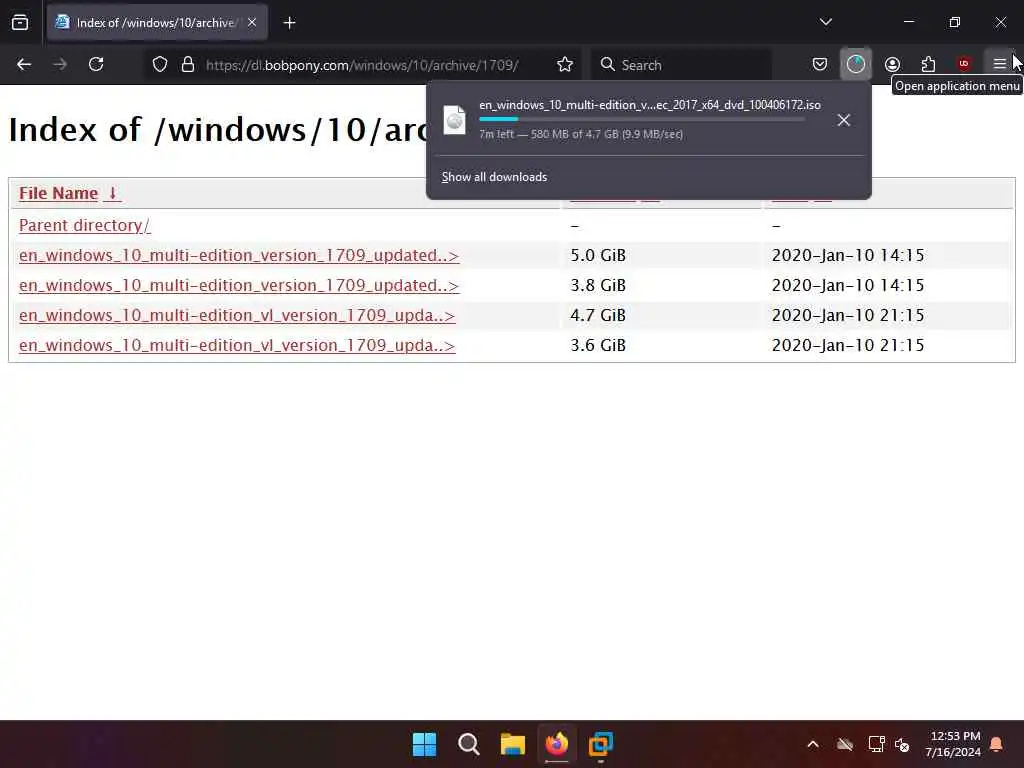
Task: Reload the current page
Action: tap(96, 64)
